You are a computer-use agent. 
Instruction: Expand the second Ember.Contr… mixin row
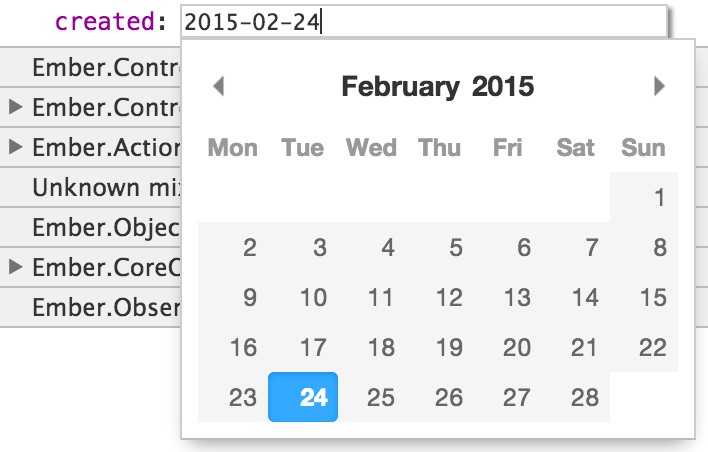pos(14,106)
